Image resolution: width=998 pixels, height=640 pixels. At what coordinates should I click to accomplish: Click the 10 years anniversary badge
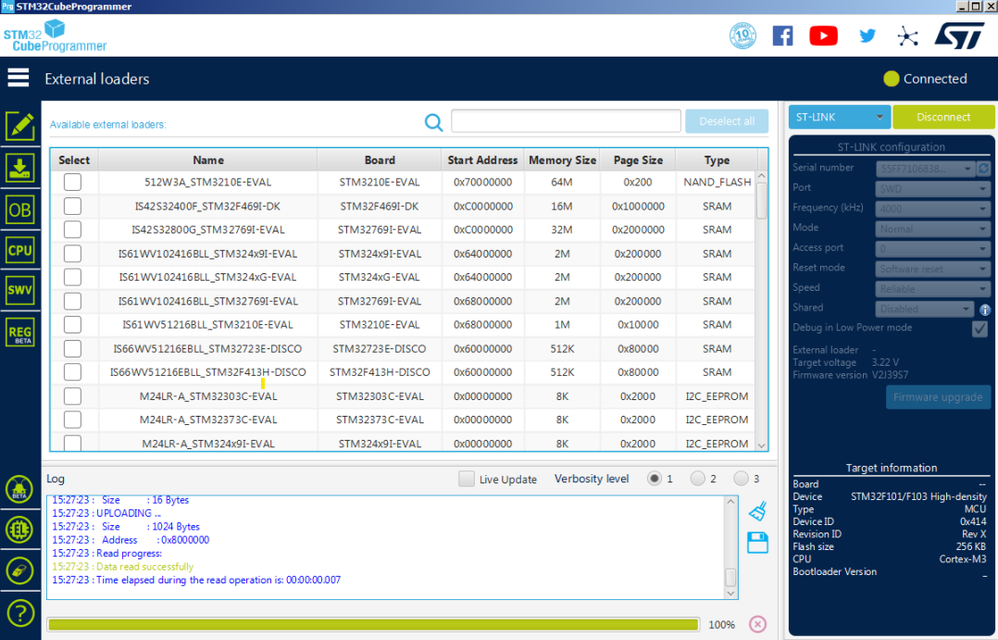pos(743,36)
